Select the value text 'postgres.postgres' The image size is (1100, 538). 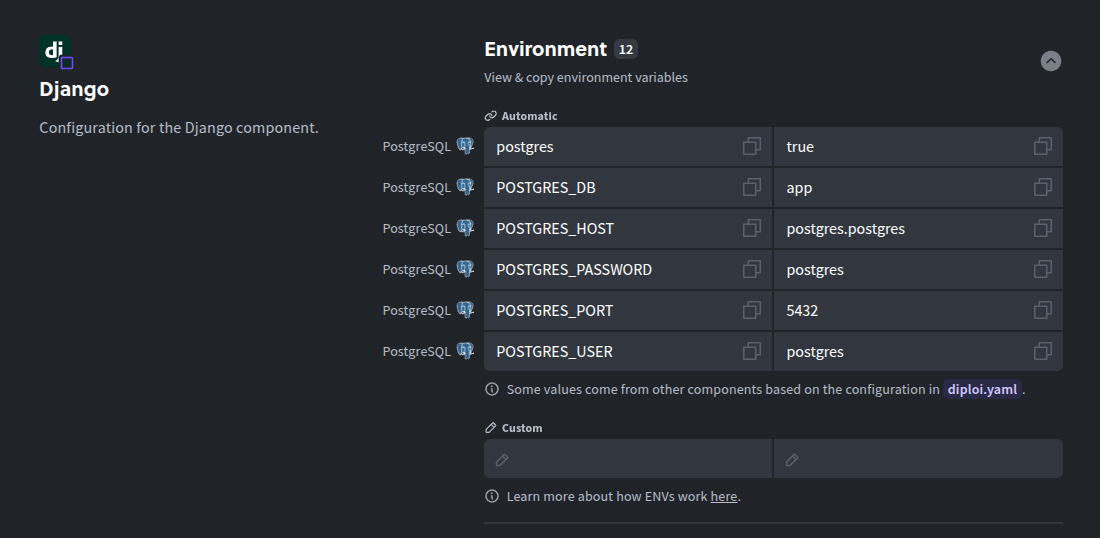845,229
